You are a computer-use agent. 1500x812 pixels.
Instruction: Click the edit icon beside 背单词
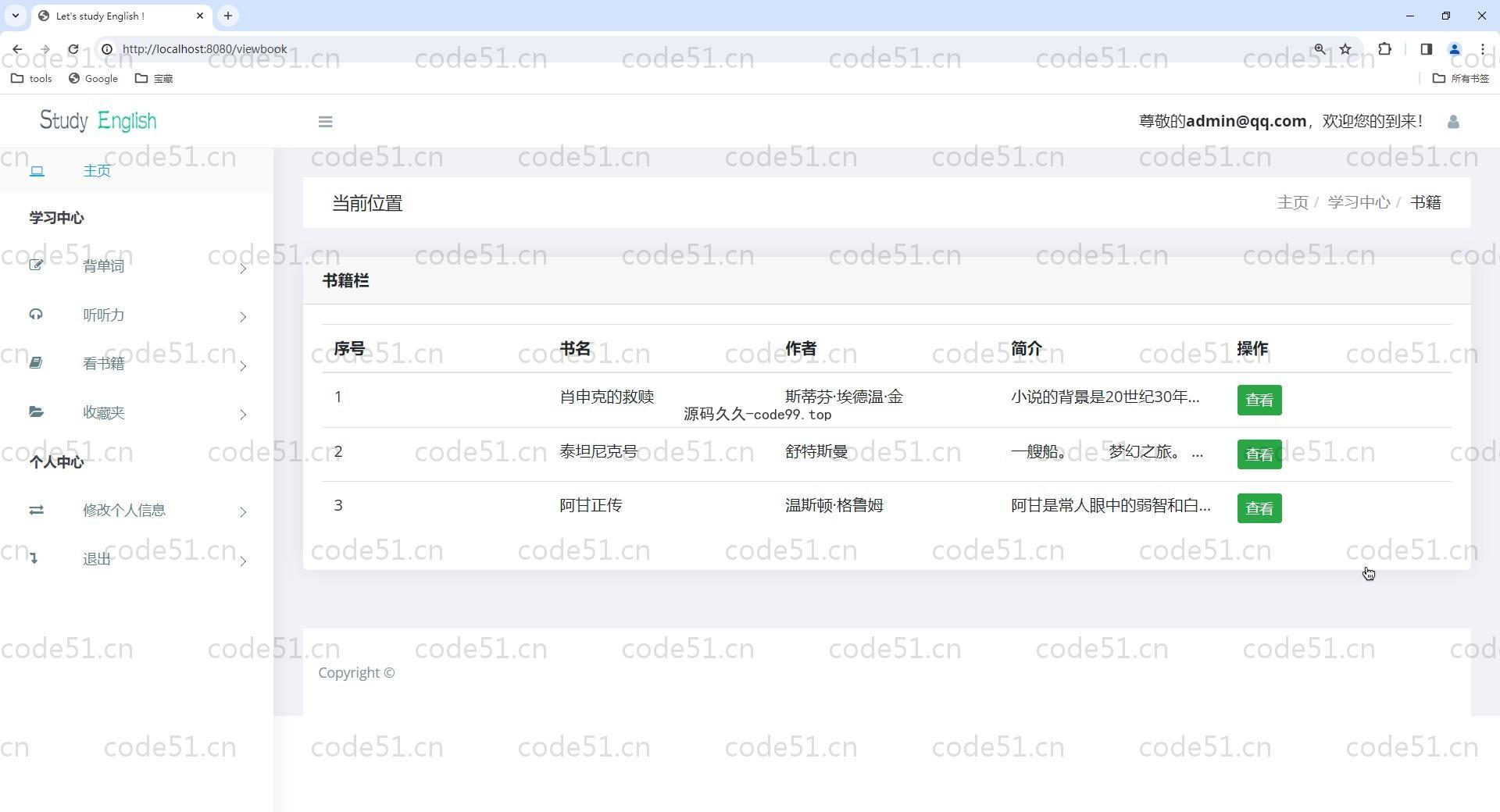tap(36, 265)
